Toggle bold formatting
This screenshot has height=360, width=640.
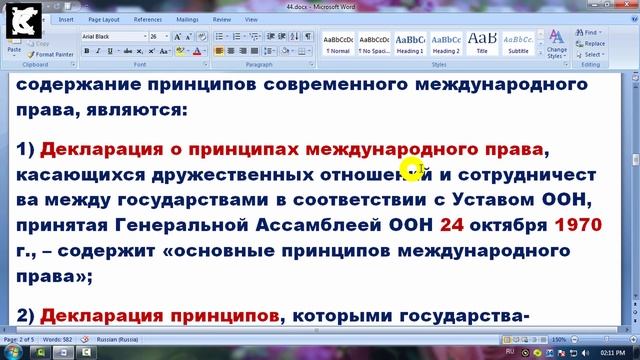point(87,51)
